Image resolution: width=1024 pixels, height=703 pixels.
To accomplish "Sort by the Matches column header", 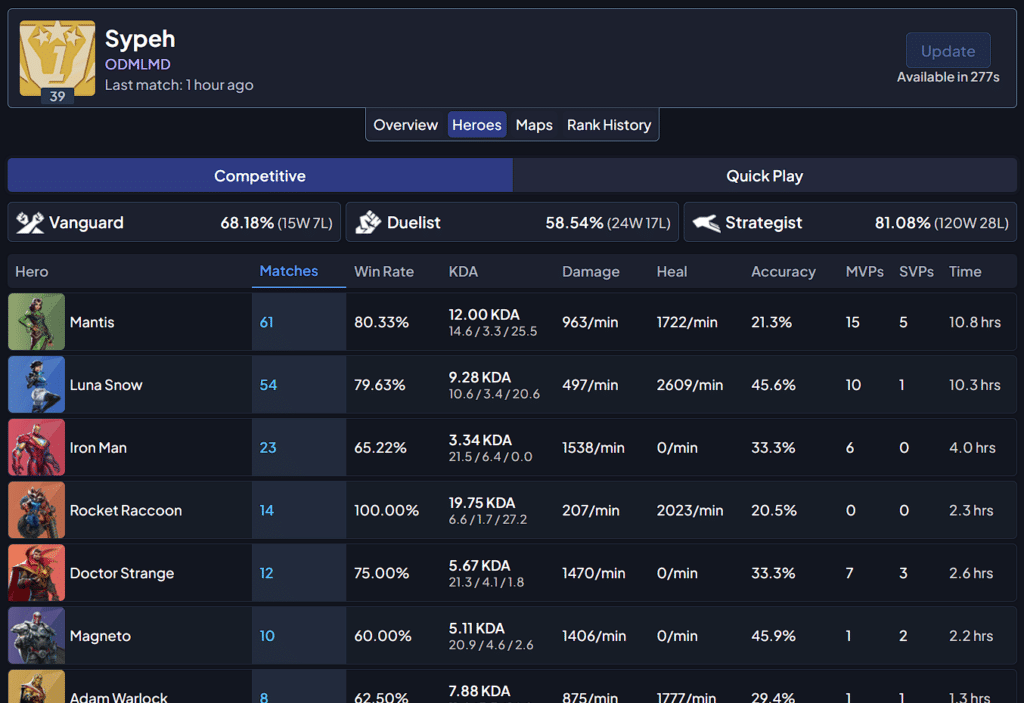I will tap(289, 270).
